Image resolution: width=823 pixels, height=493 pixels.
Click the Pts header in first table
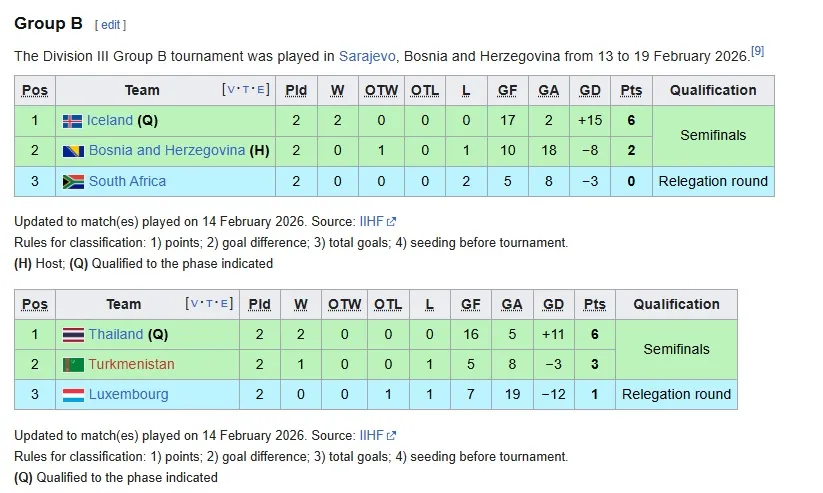tap(631, 90)
